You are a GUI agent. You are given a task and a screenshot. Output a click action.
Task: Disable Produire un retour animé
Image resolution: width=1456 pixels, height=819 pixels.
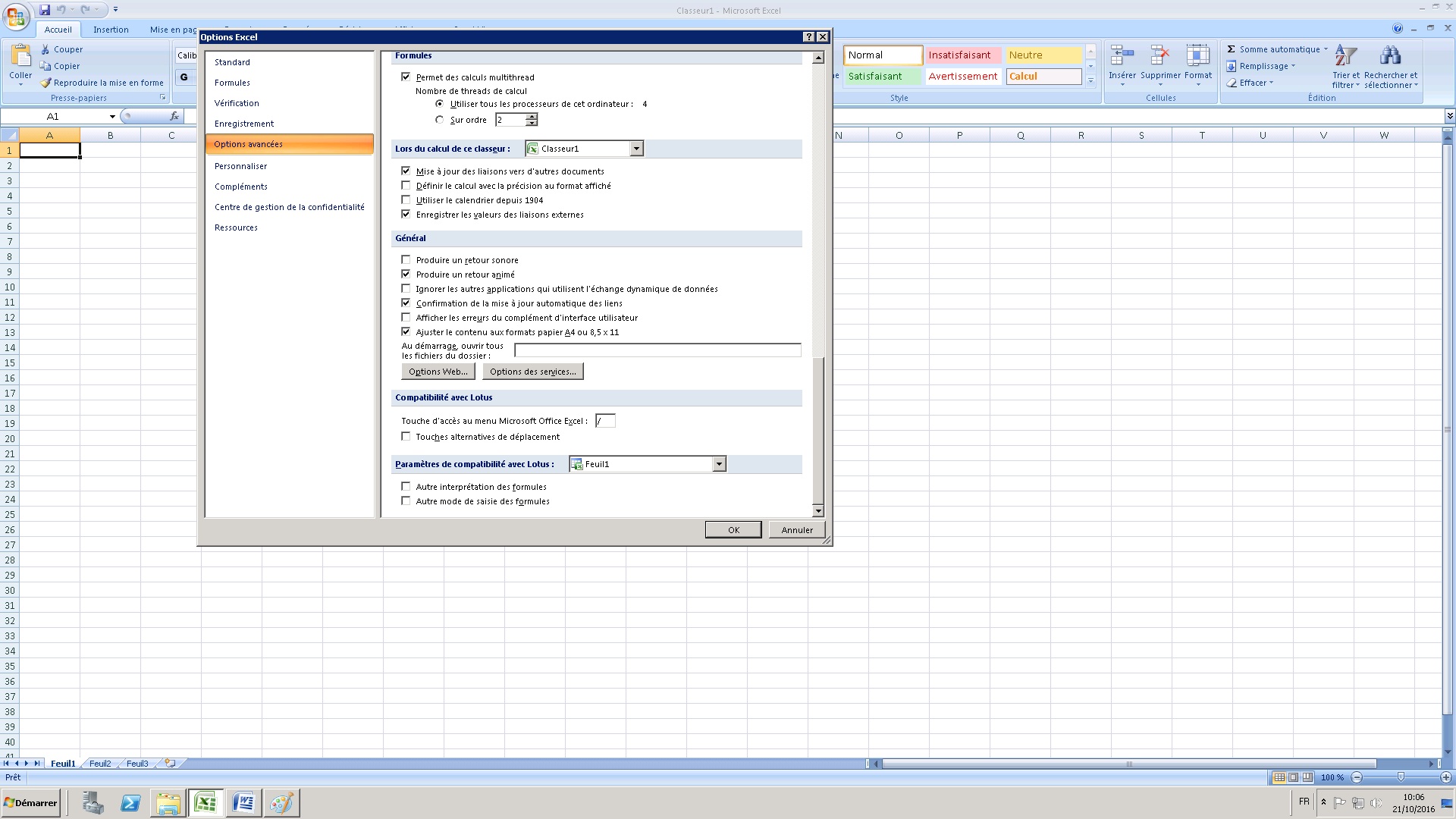click(406, 274)
